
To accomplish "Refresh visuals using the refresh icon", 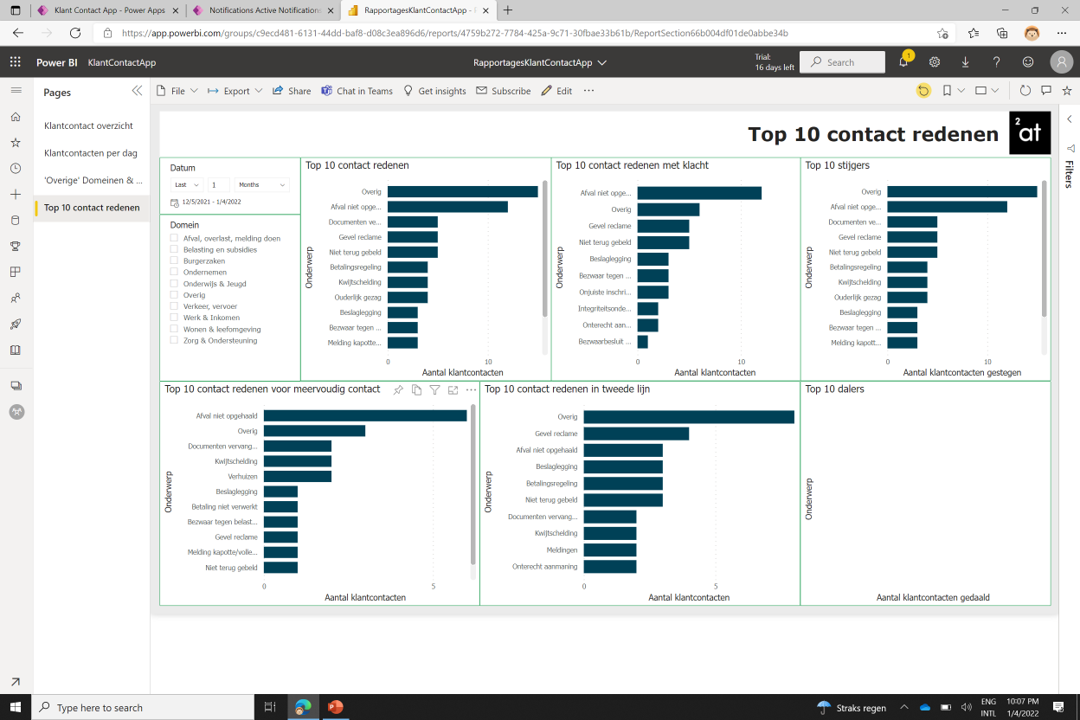I will (x=1025, y=91).
